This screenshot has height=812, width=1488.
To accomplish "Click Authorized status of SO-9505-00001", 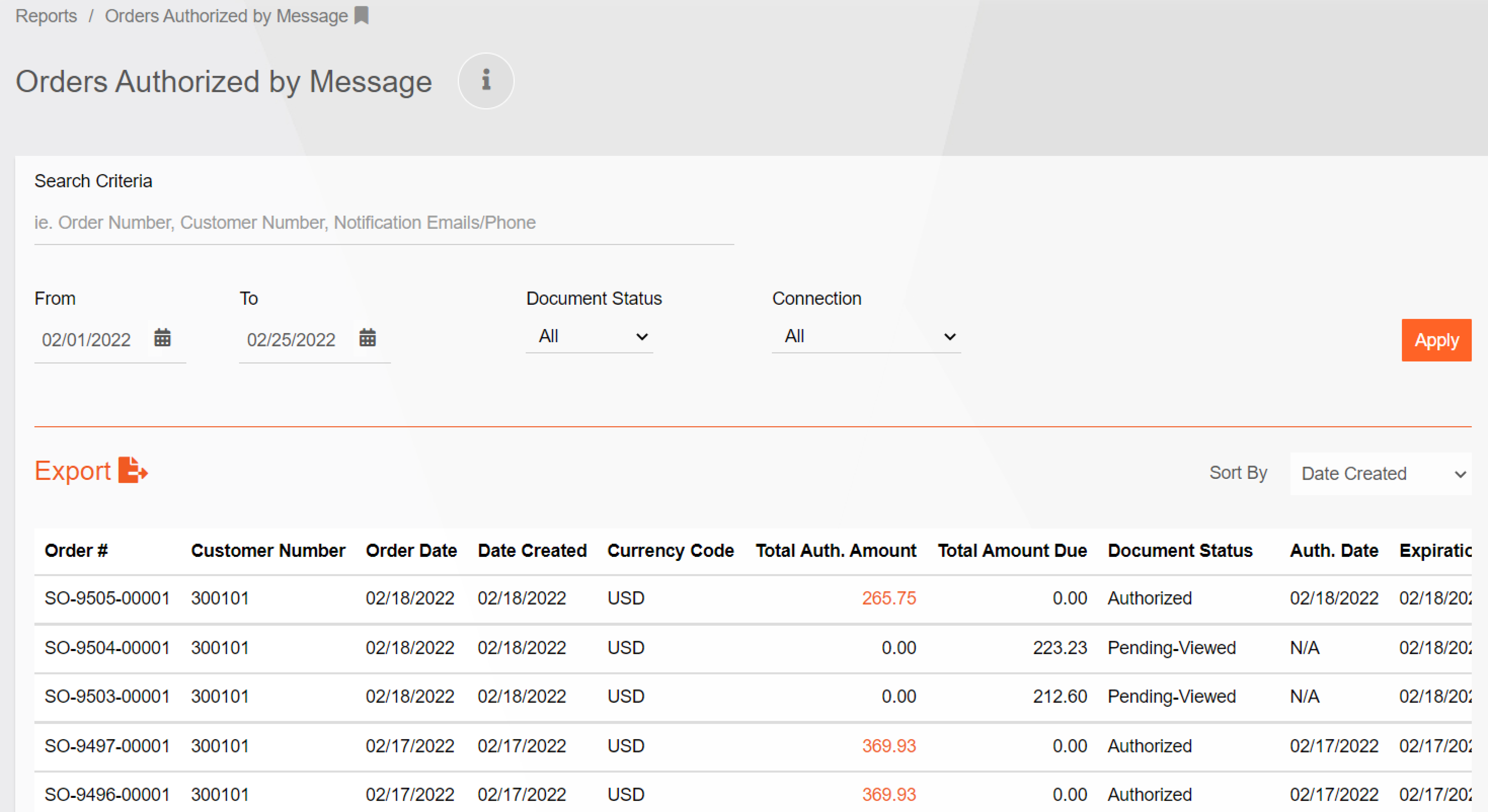I will click(x=1150, y=598).
